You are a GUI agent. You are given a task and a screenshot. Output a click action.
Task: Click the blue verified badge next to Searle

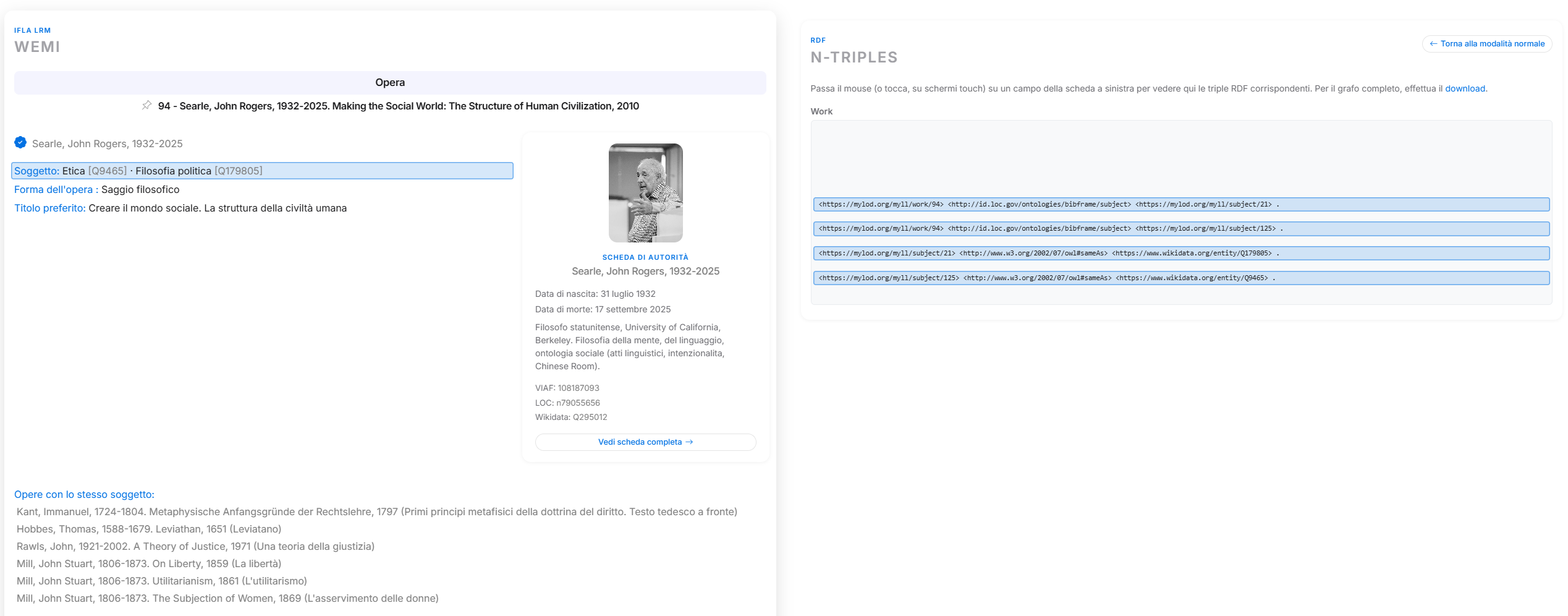click(x=20, y=143)
